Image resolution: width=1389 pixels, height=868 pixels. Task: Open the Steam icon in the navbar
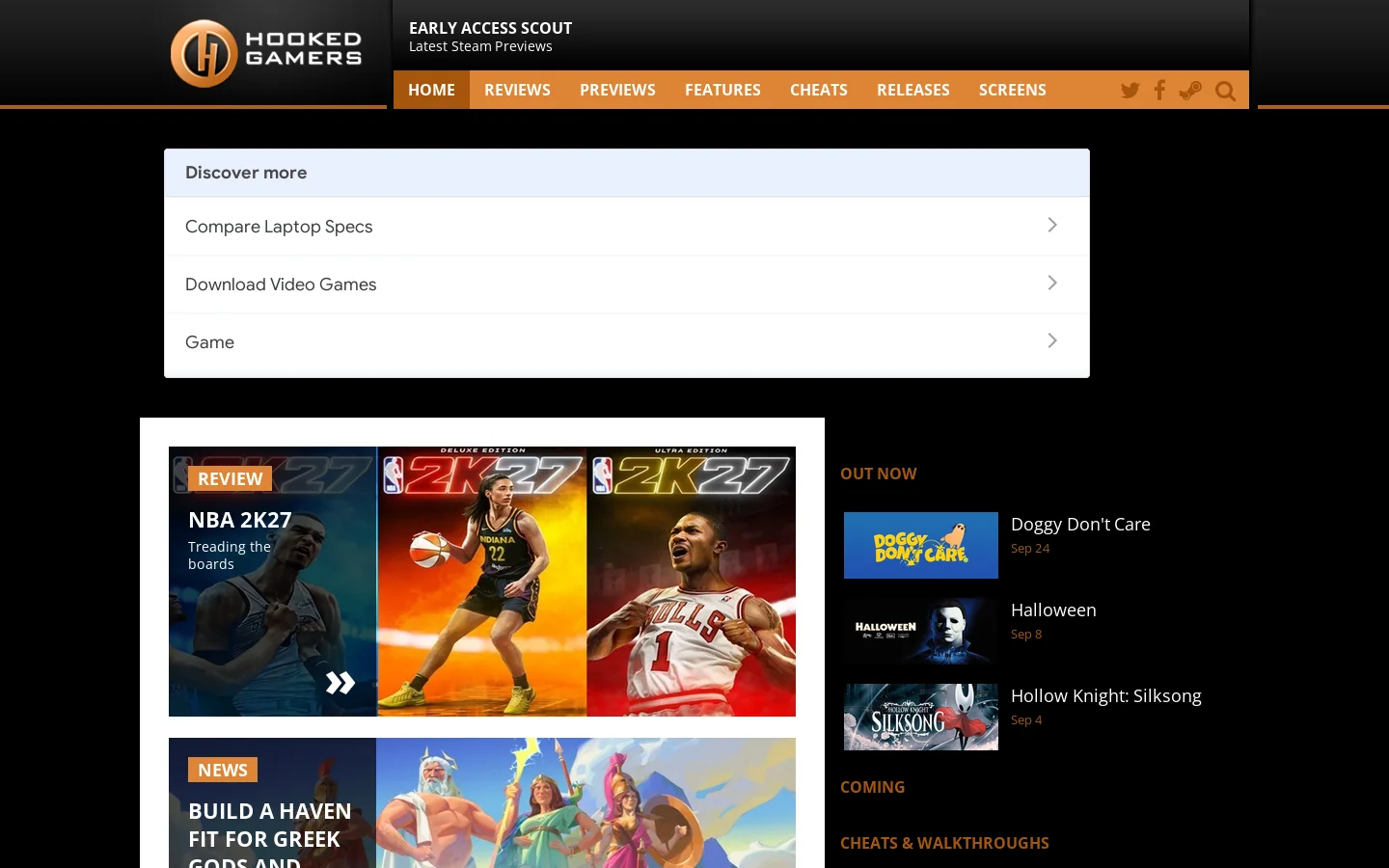coord(1190,91)
